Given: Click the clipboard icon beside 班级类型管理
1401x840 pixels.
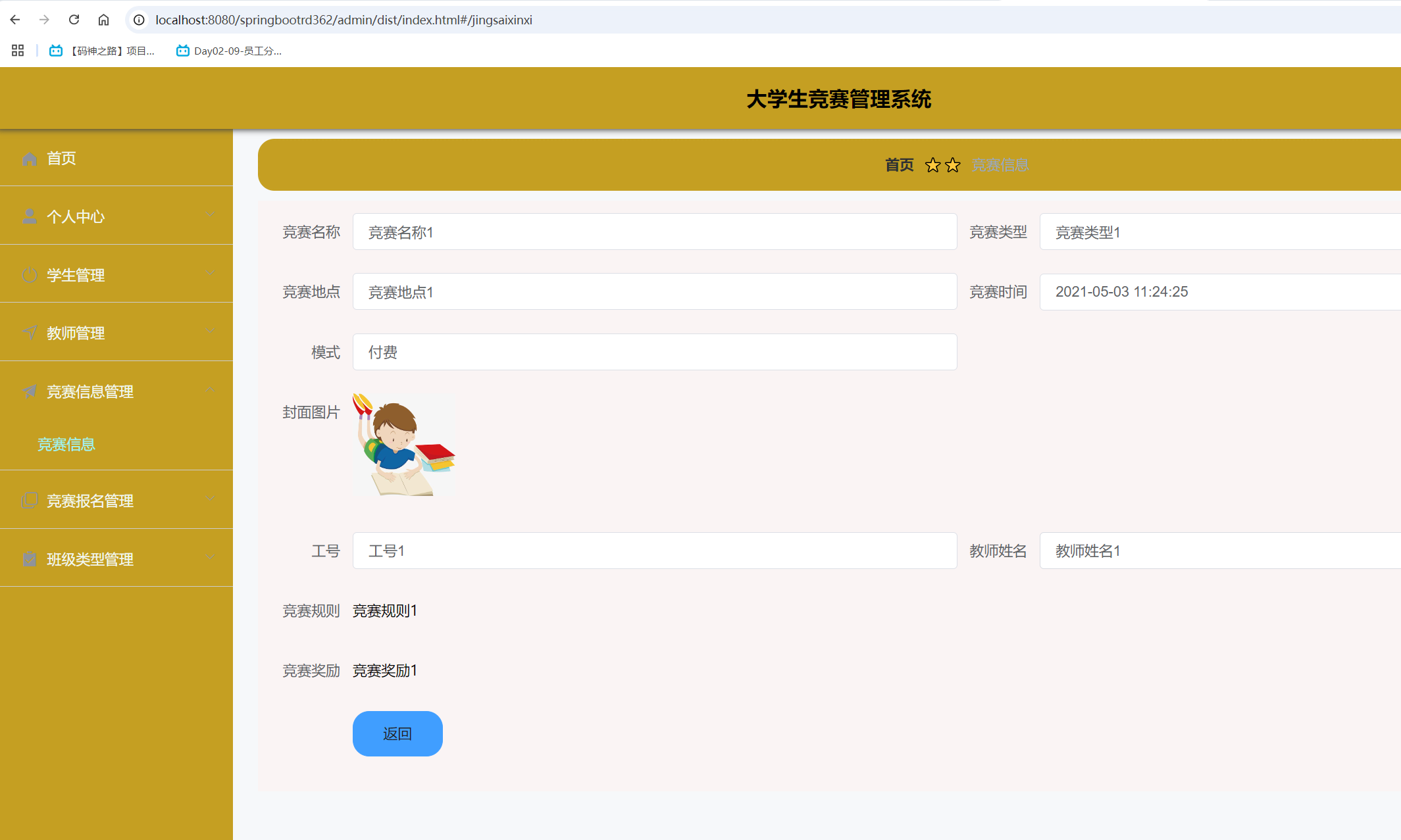Looking at the screenshot, I should tap(30, 559).
